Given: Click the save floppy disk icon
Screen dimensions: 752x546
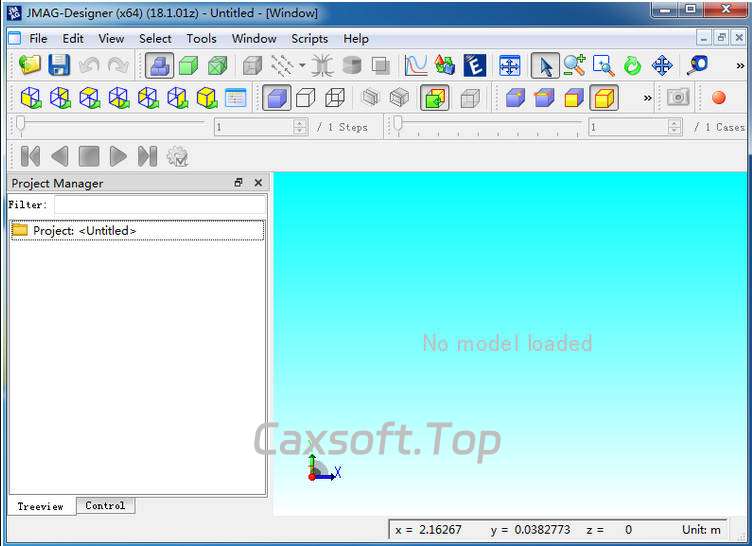Looking at the screenshot, I should [x=59, y=66].
